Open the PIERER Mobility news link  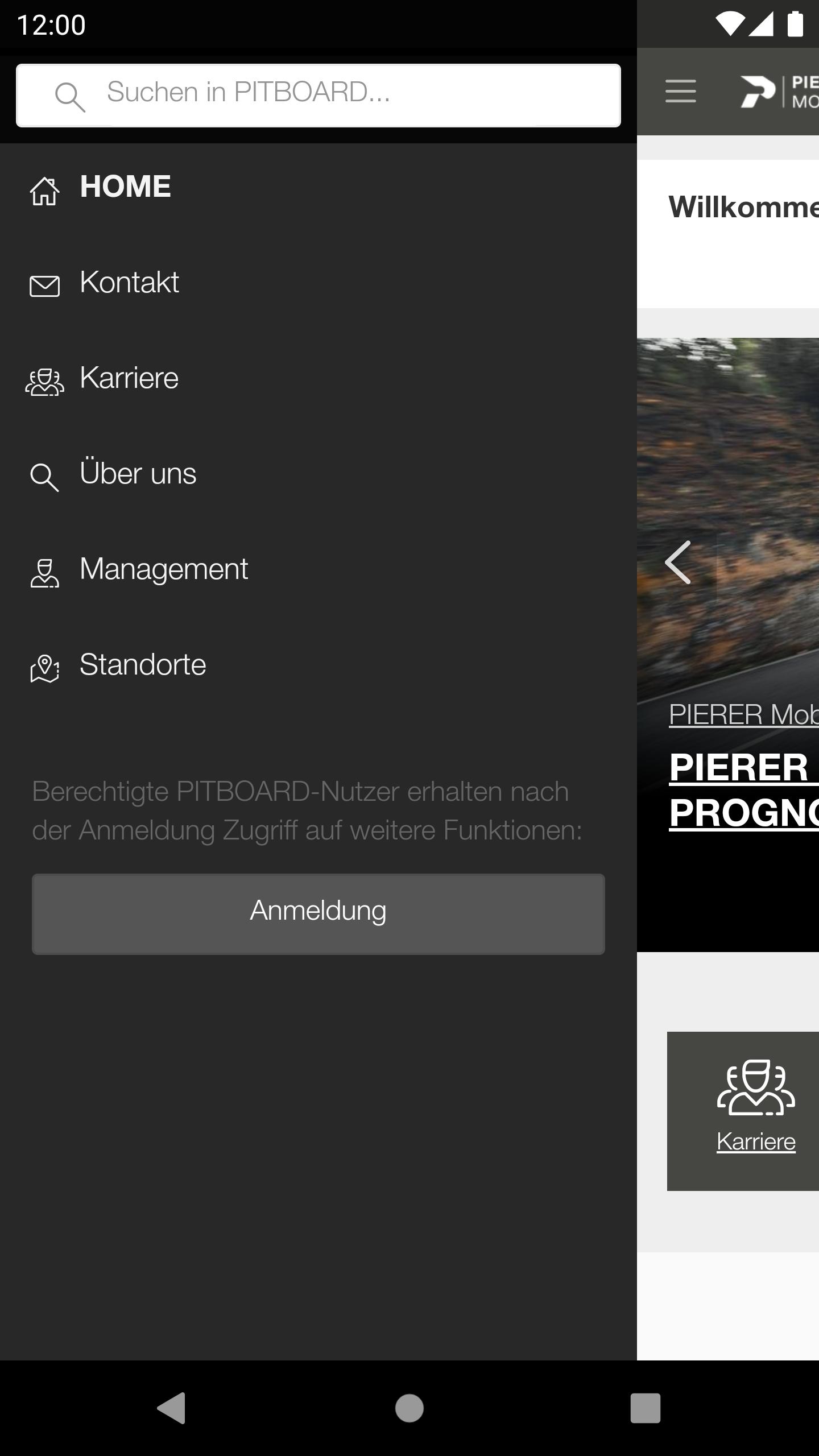coord(744,714)
